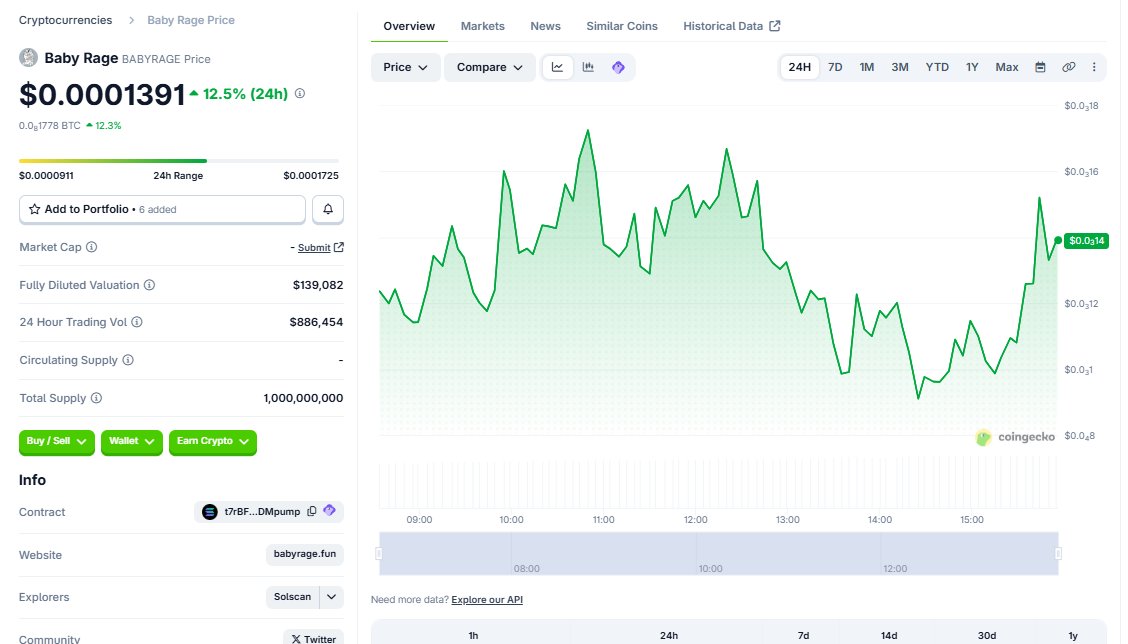Show Circulating Supply info icon

pos(128,360)
